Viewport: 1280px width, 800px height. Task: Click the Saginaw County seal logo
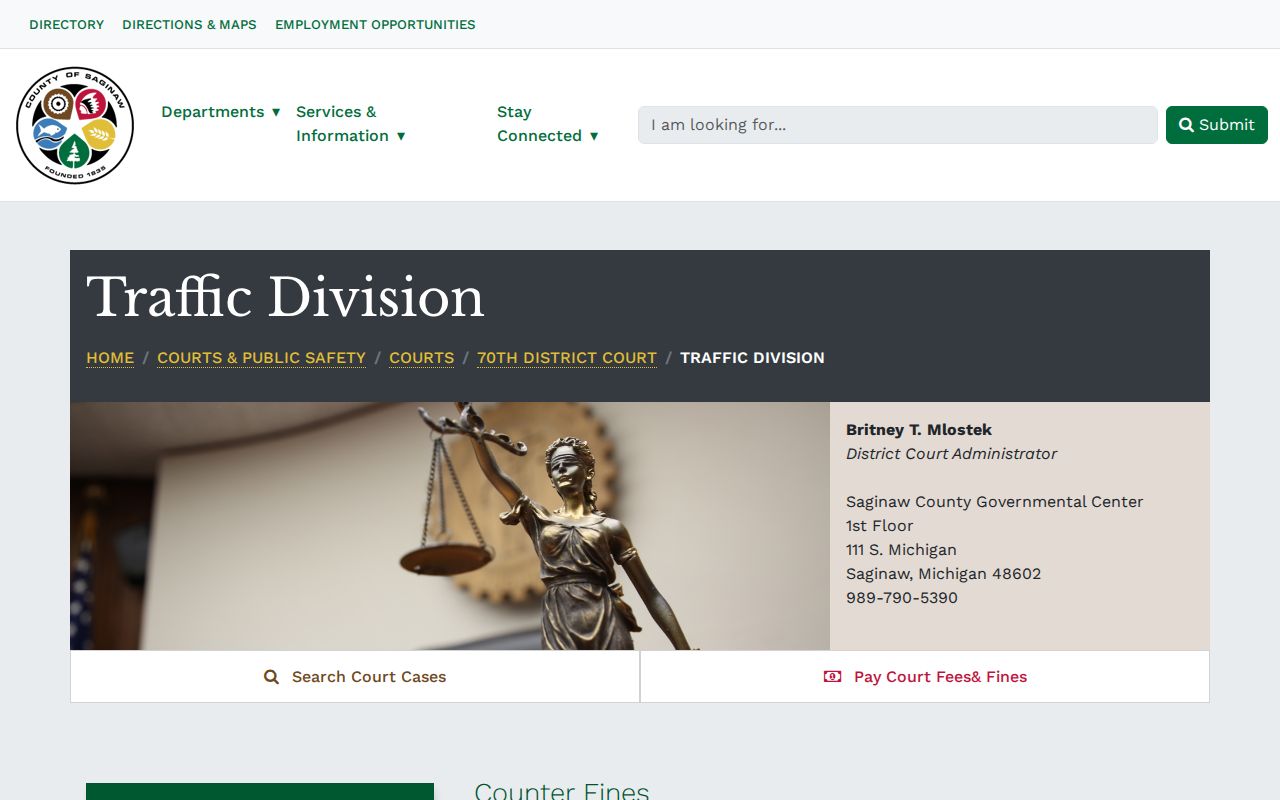click(75, 125)
